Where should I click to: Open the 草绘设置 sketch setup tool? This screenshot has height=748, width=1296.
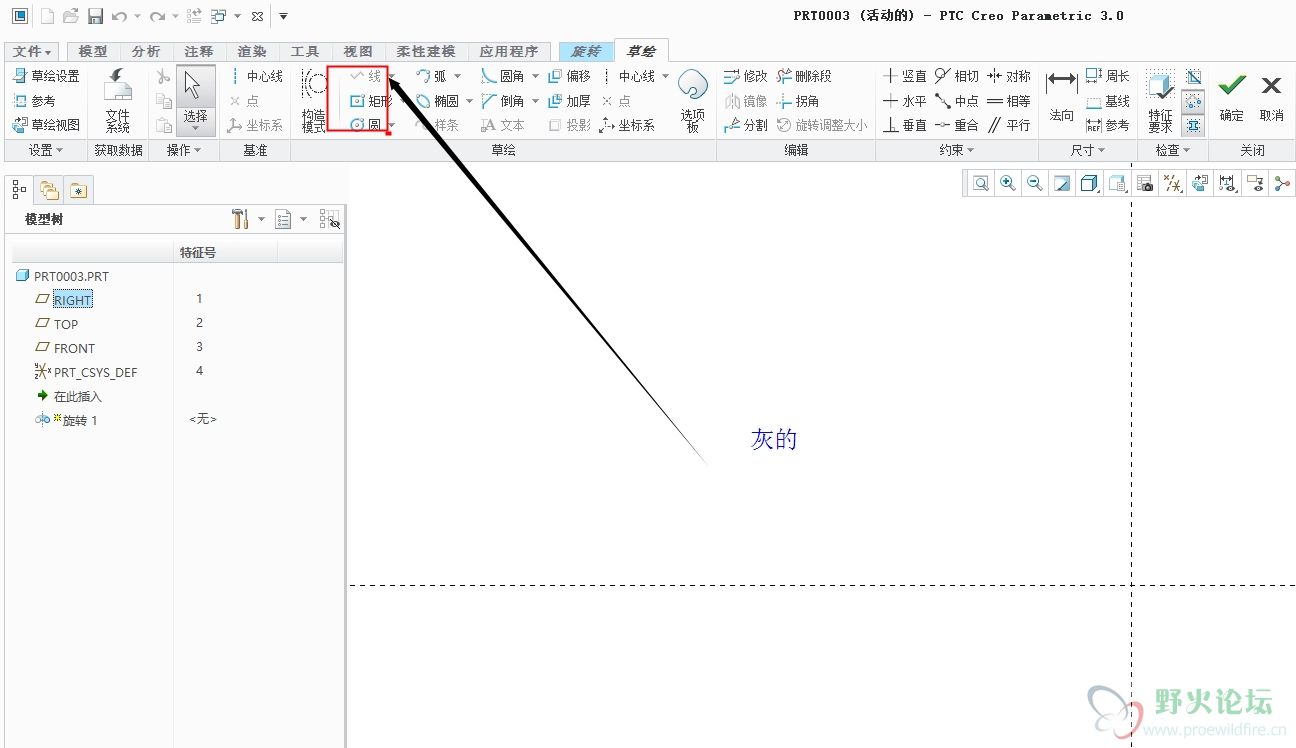46,76
